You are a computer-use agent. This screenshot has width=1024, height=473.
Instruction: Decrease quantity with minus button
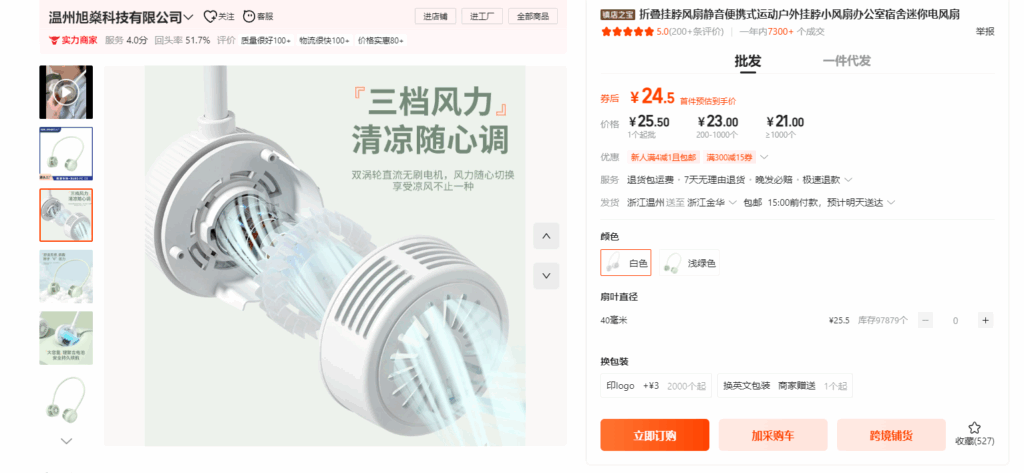click(925, 320)
